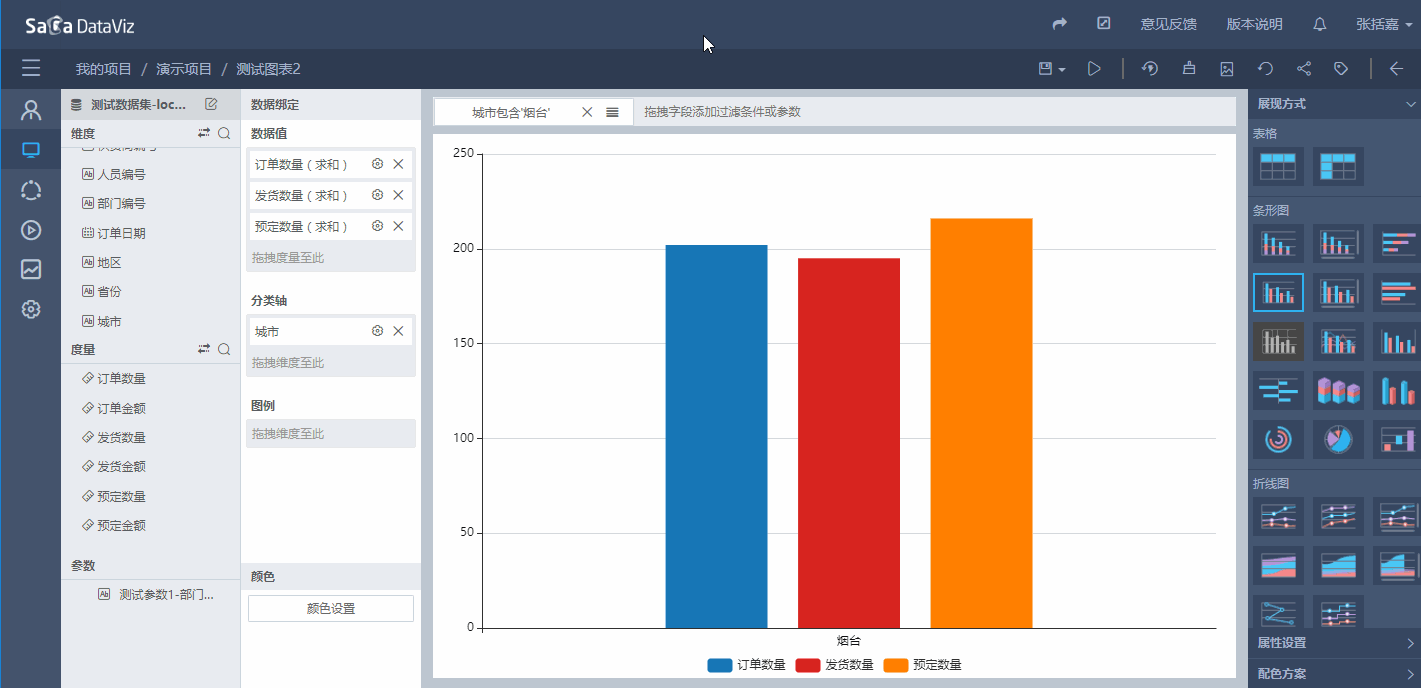Go to 演示项目 in the breadcrumb

[x=184, y=69]
